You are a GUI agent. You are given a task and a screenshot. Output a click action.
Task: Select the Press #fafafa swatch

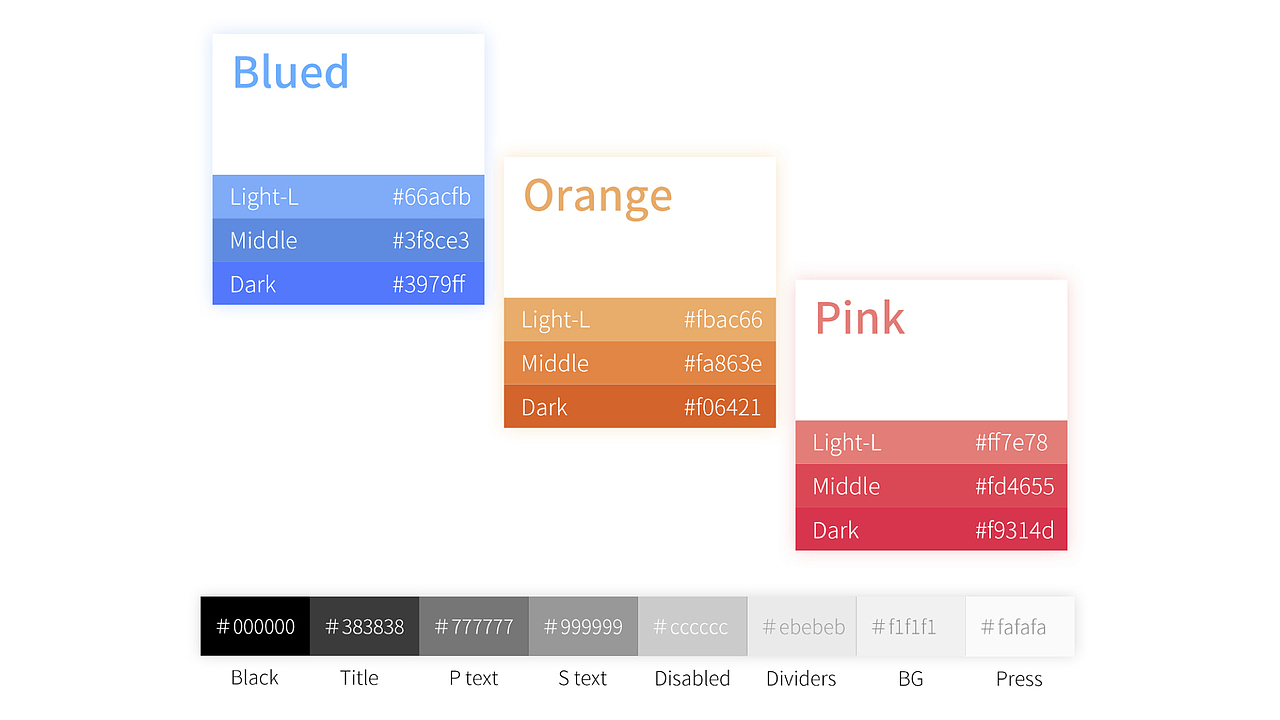pyautogui.click(x=1020, y=627)
